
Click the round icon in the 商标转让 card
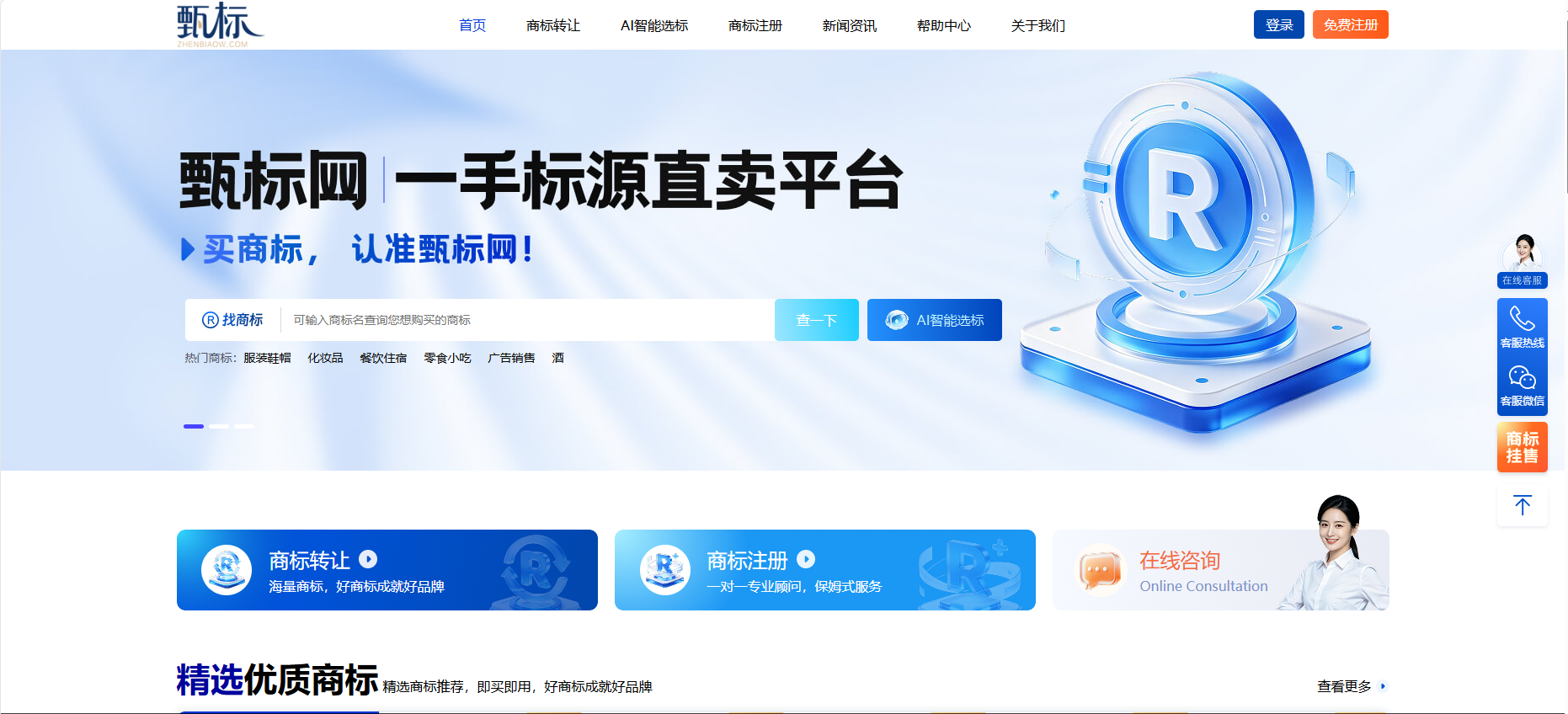tap(227, 570)
